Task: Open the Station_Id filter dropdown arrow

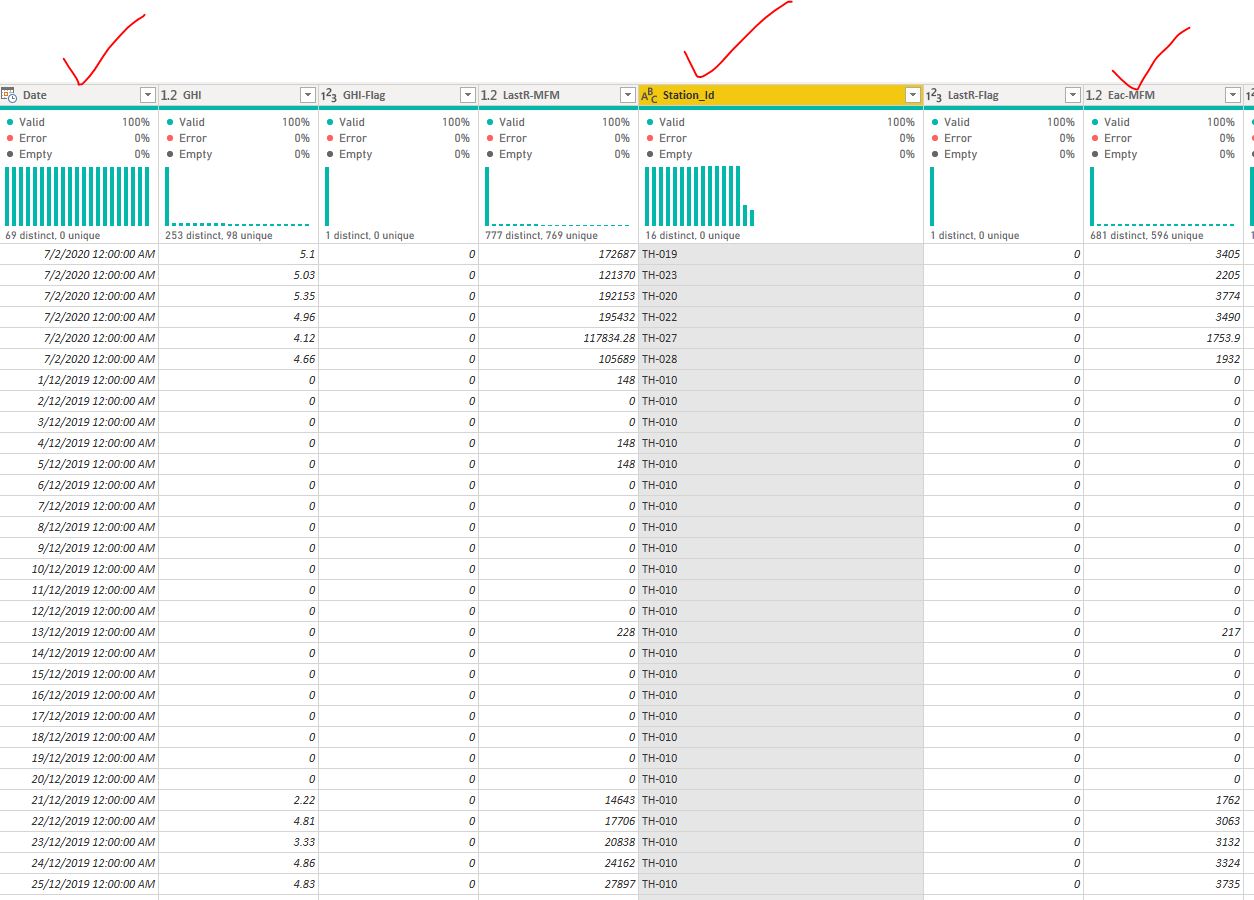Action: (x=912, y=95)
